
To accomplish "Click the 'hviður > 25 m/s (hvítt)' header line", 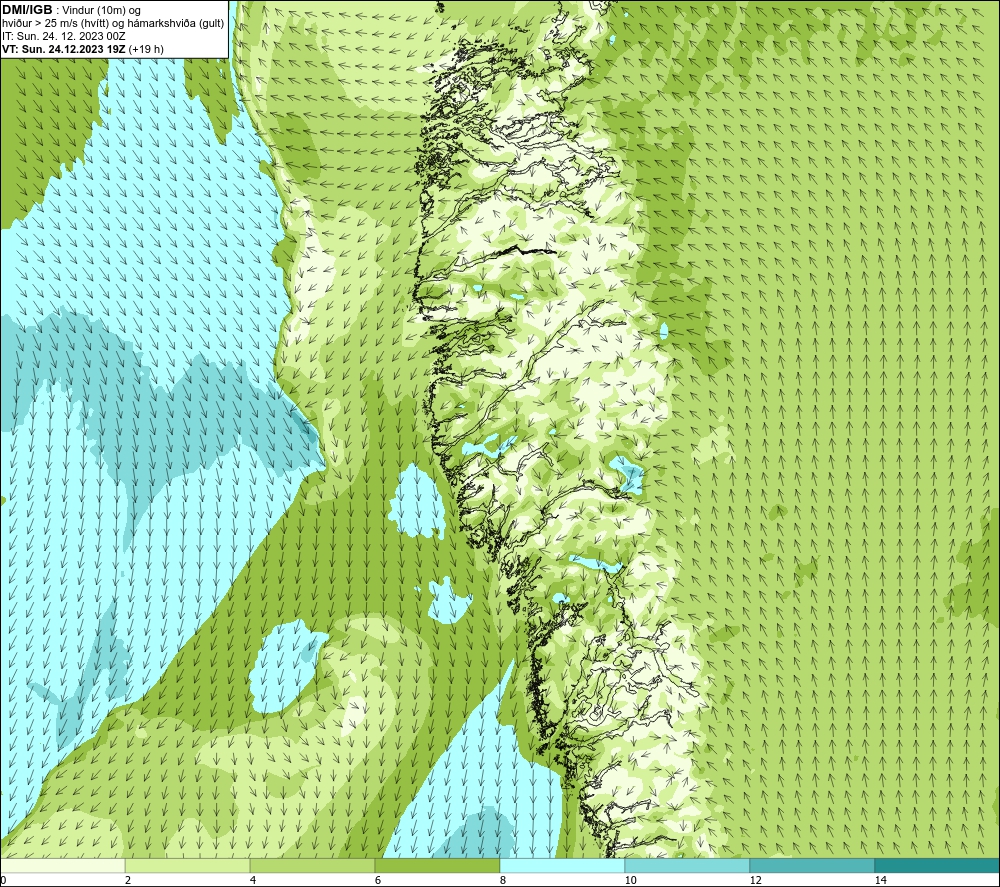I will 113,24.
